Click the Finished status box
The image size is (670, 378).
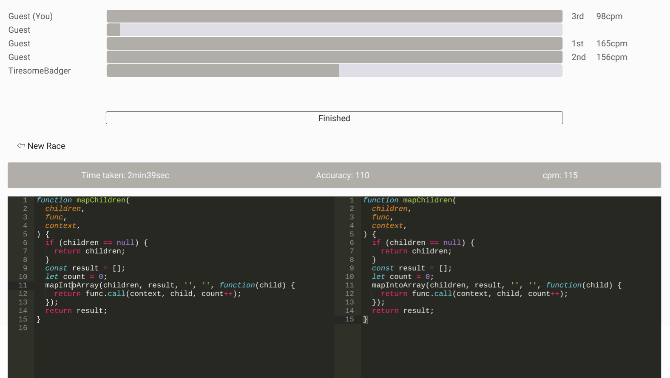click(334, 118)
